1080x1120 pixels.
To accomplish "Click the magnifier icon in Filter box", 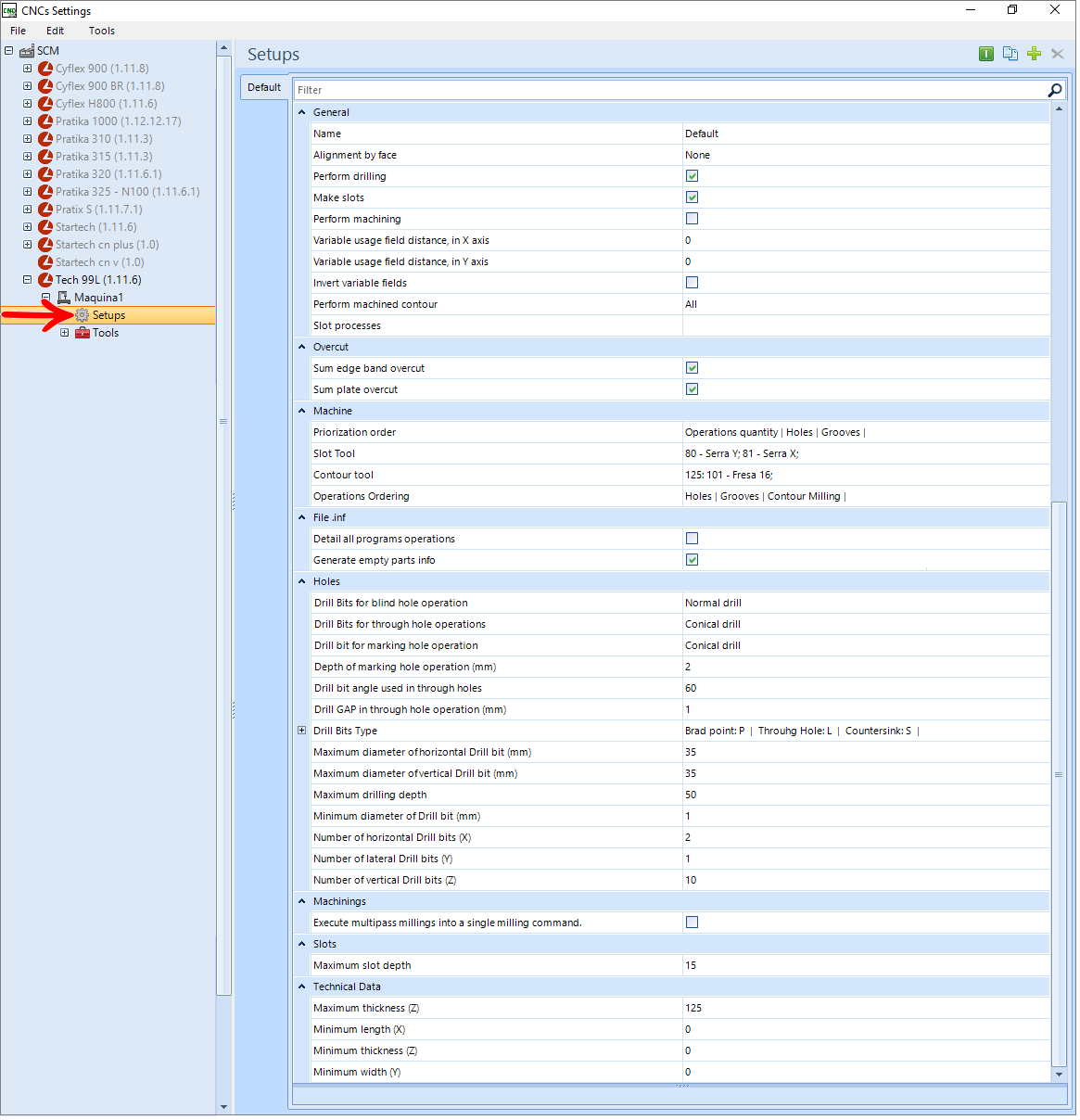I will pos(1055,90).
